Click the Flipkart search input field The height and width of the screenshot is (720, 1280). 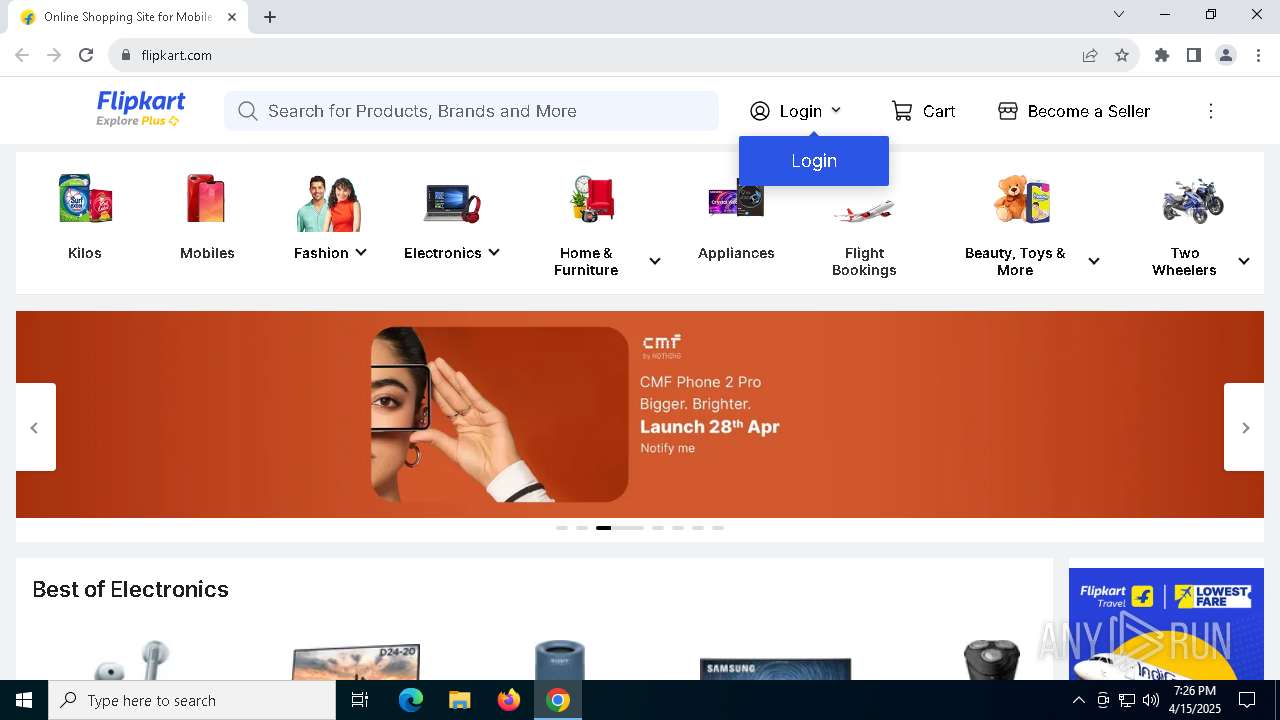pos(472,111)
